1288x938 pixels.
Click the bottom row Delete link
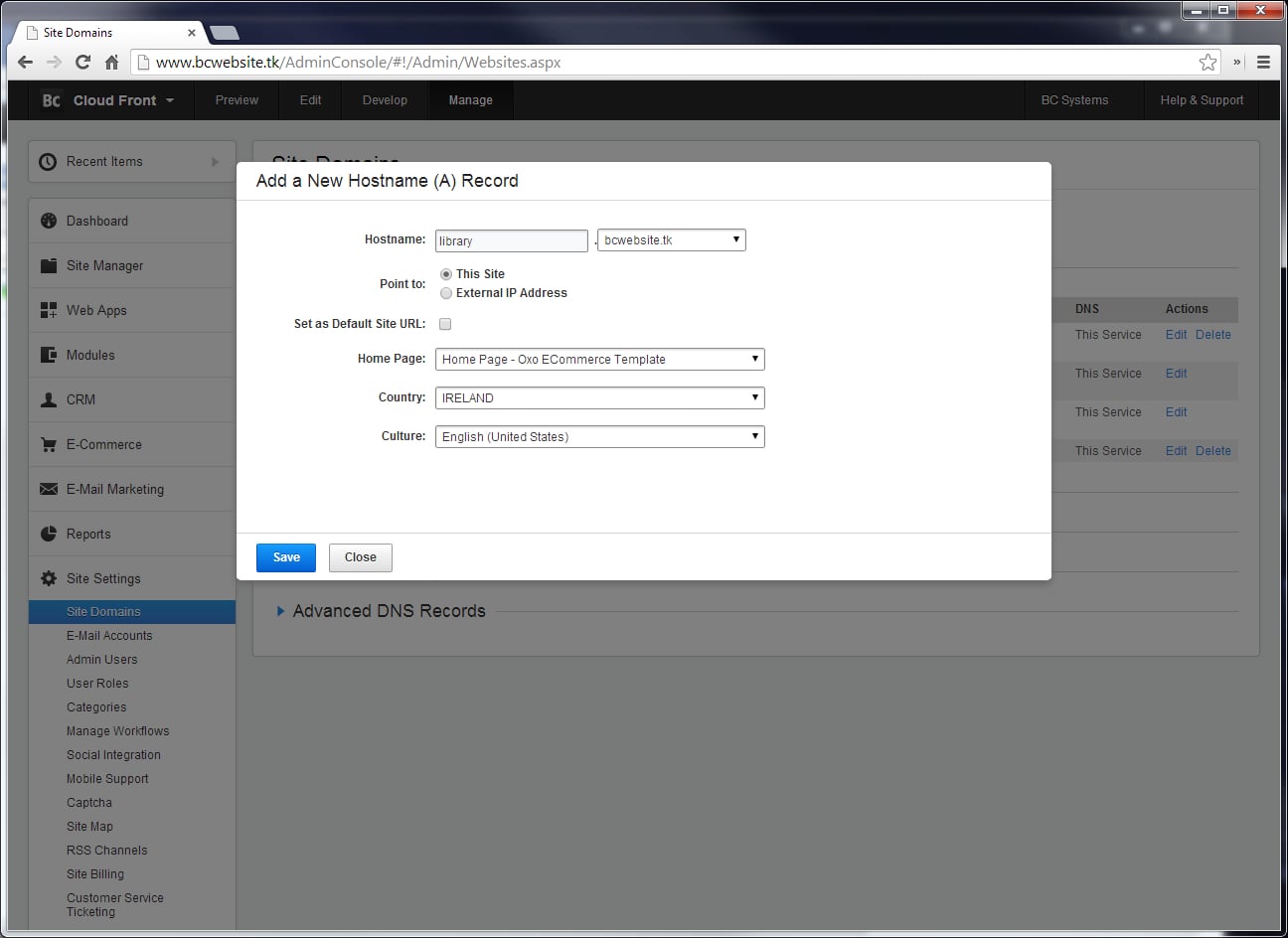click(x=1212, y=451)
